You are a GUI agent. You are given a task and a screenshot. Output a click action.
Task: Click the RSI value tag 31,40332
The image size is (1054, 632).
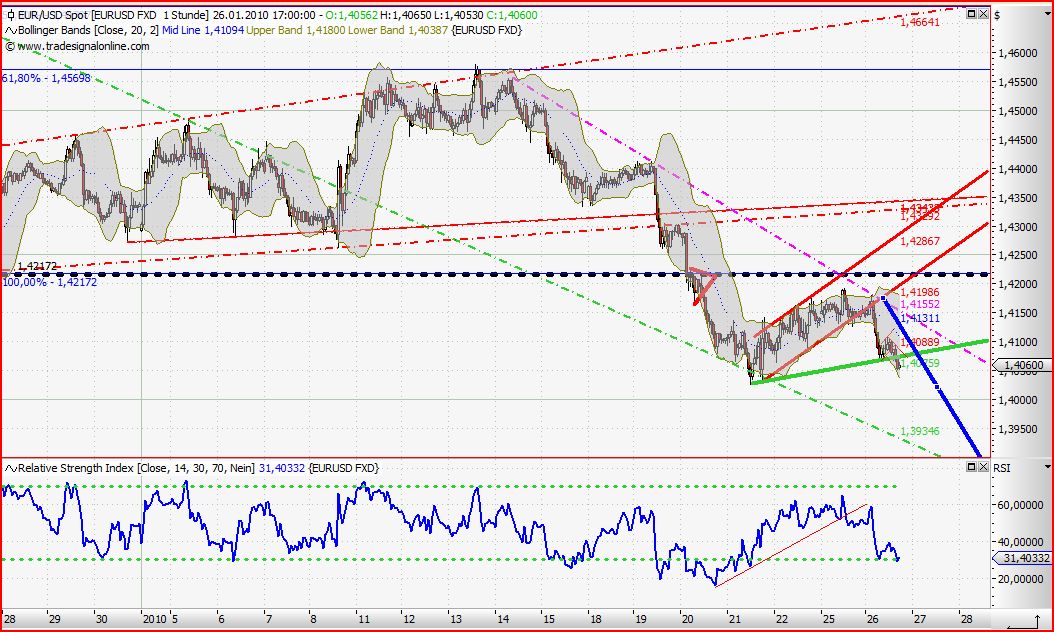pos(1023,558)
